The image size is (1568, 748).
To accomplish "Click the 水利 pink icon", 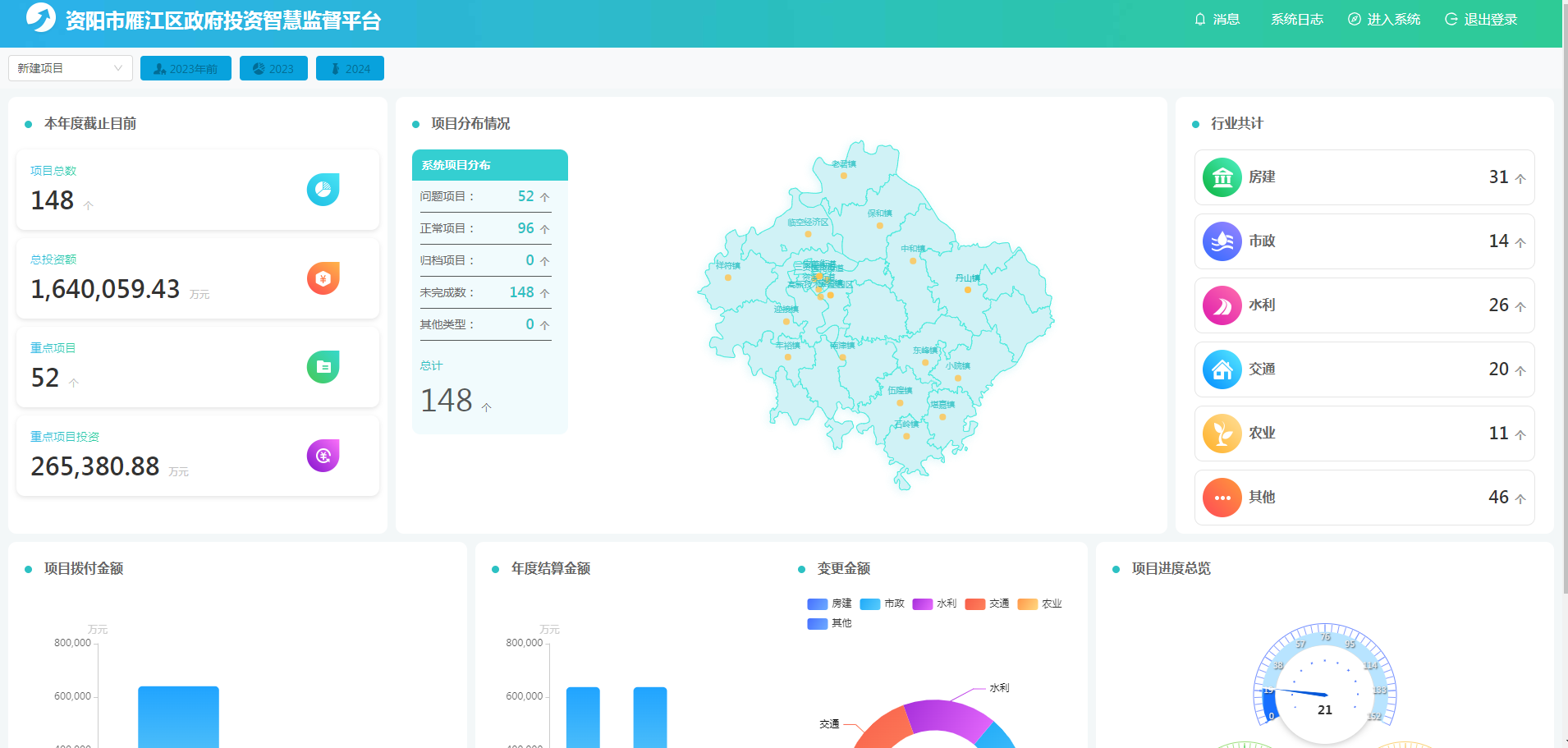I will pyautogui.click(x=1222, y=305).
